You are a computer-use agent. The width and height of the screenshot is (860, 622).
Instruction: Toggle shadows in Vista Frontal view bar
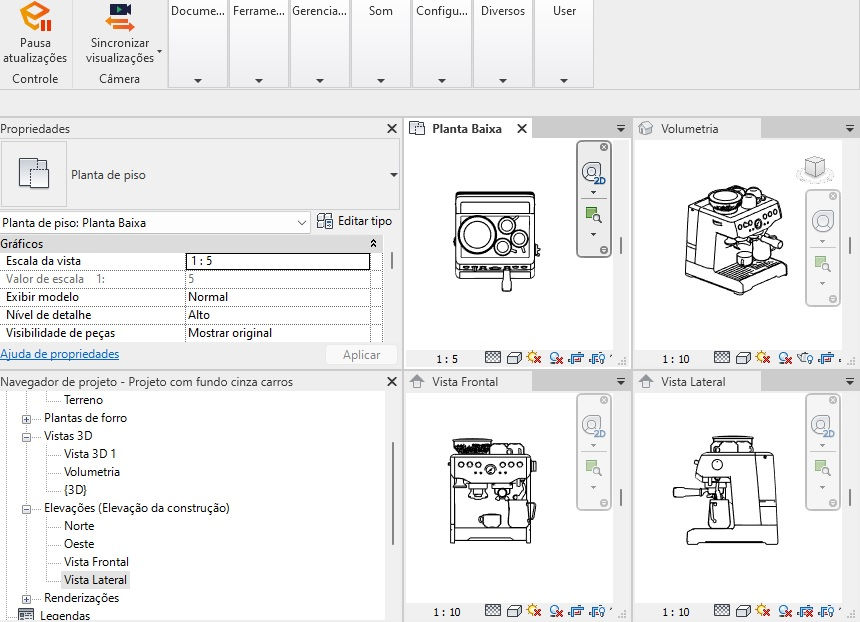coord(556,610)
